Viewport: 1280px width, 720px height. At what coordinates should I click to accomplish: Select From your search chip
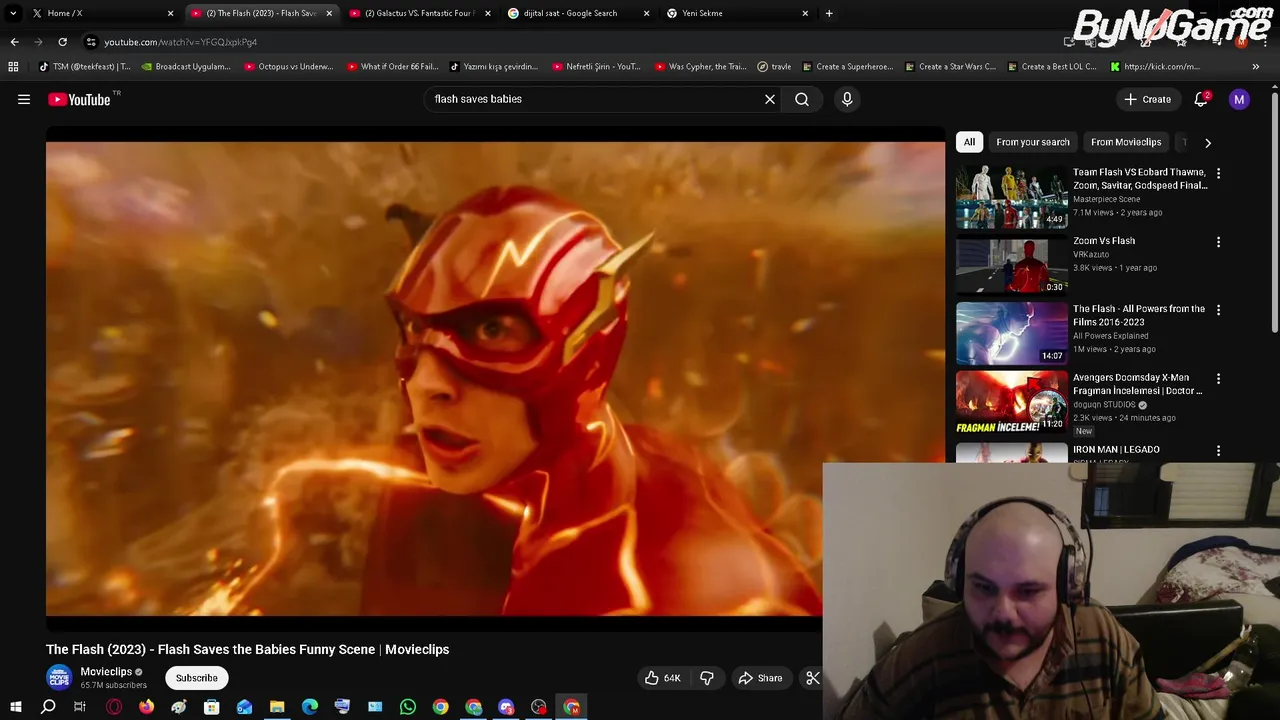[1032, 142]
